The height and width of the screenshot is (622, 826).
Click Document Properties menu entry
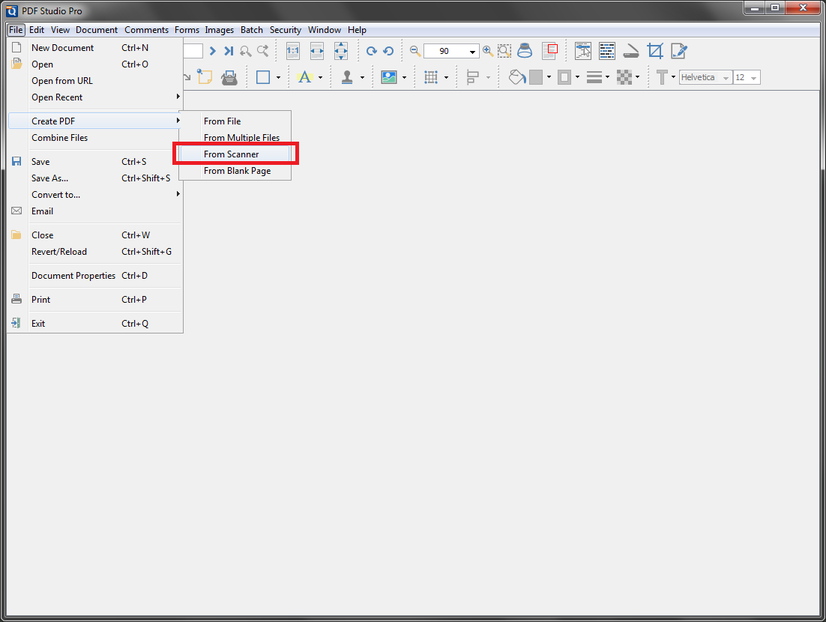click(x=73, y=275)
